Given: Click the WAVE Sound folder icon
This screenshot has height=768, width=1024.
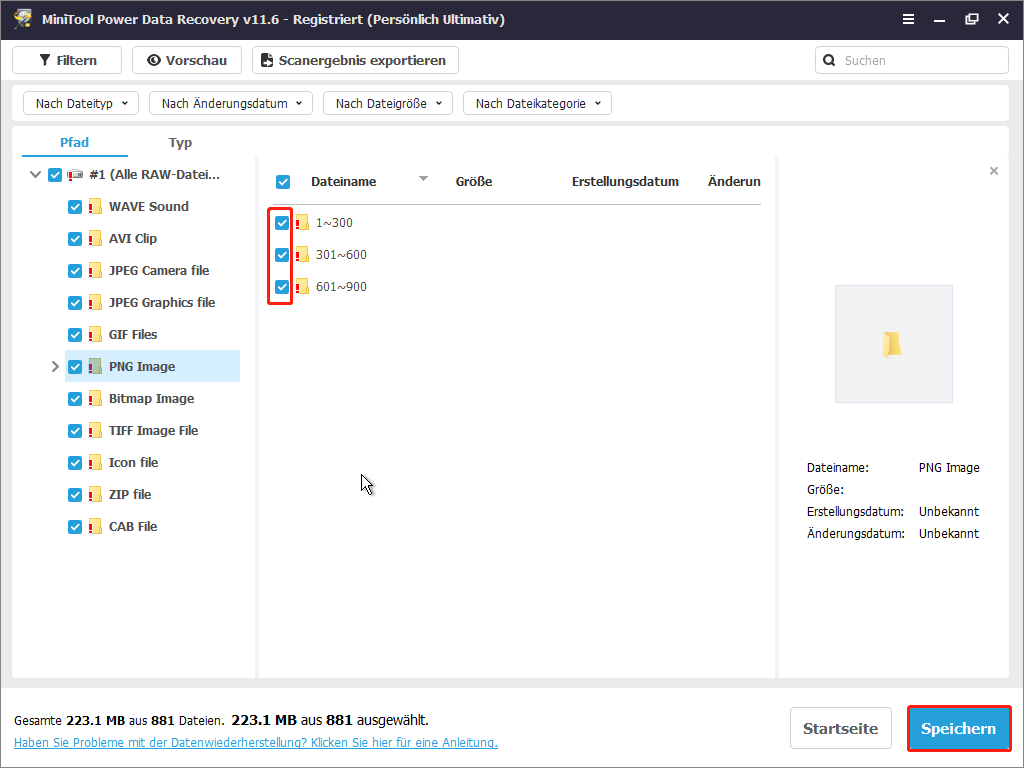Looking at the screenshot, I should click(95, 206).
